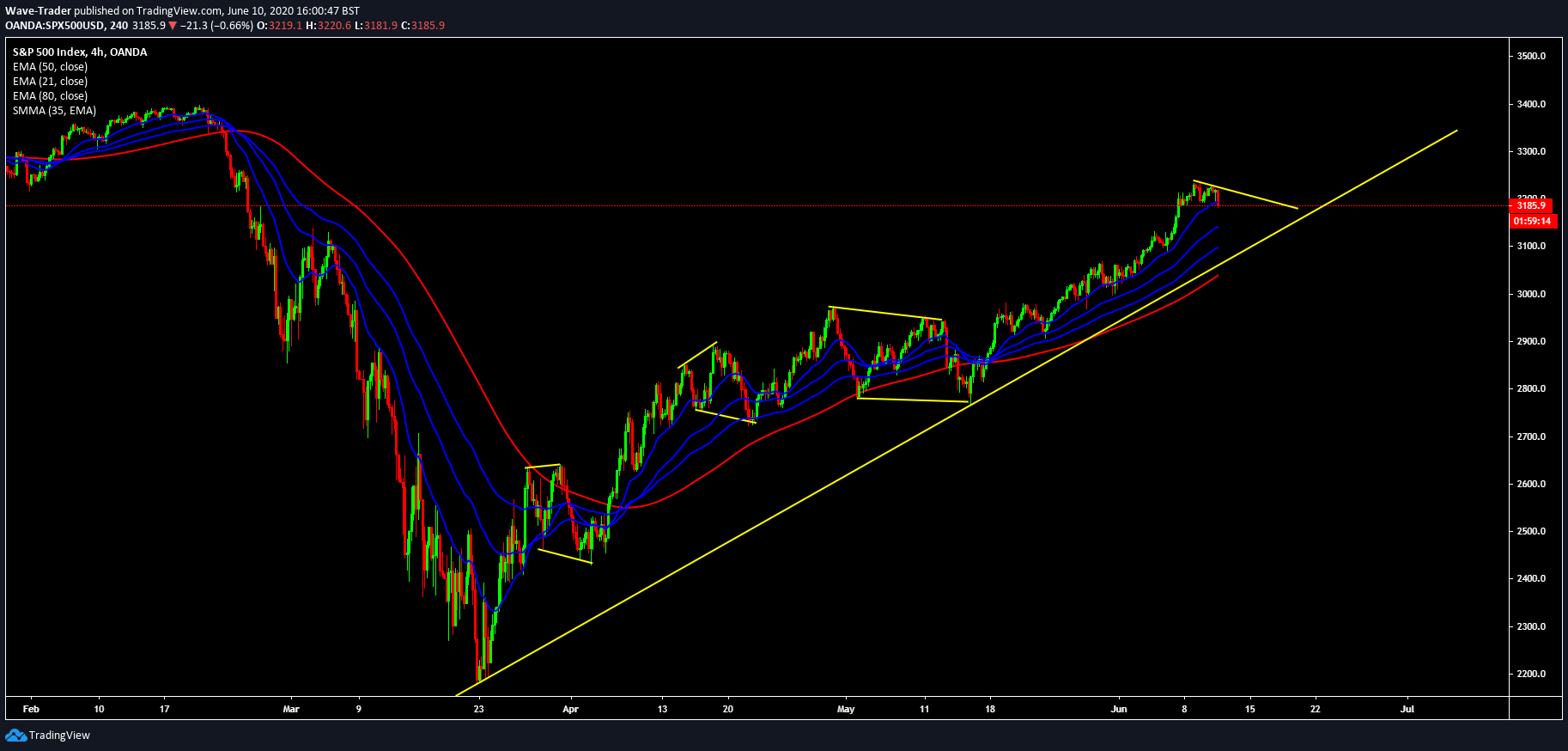Click the Wave-Trader author name
This screenshot has height=751, width=1568.
(x=38, y=11)
